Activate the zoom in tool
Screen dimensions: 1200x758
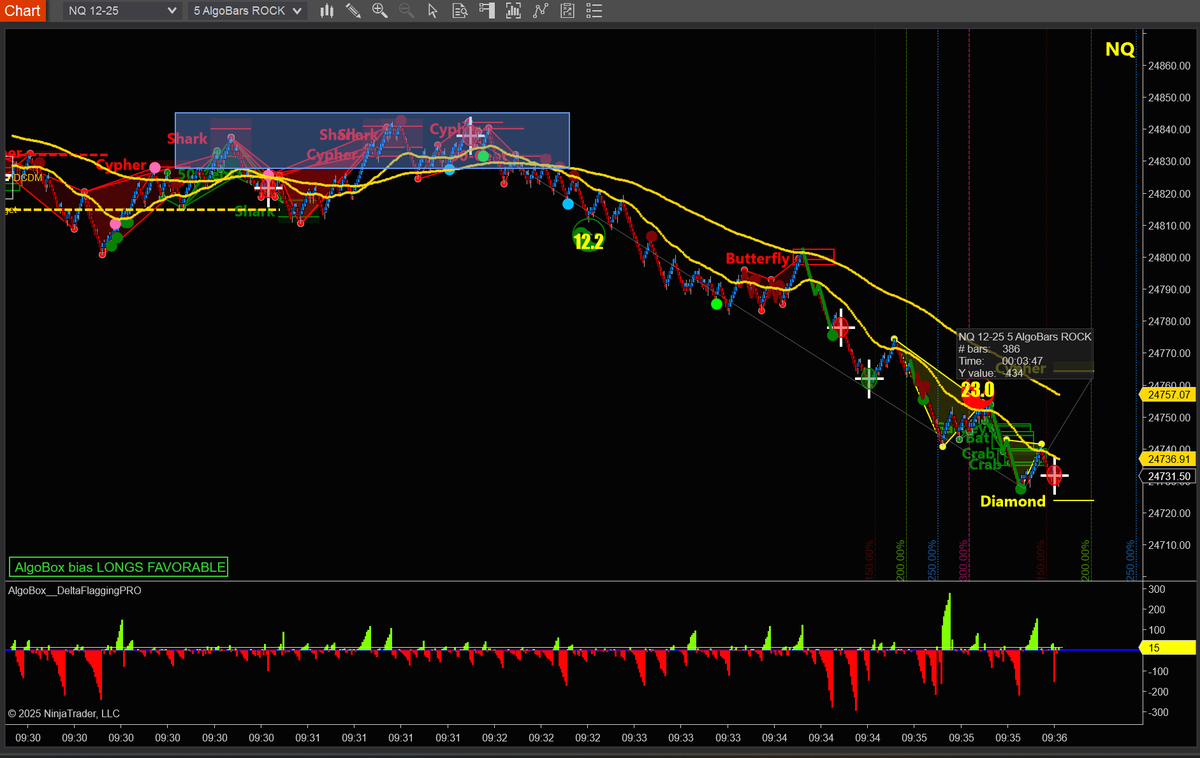tap(379, 11)
